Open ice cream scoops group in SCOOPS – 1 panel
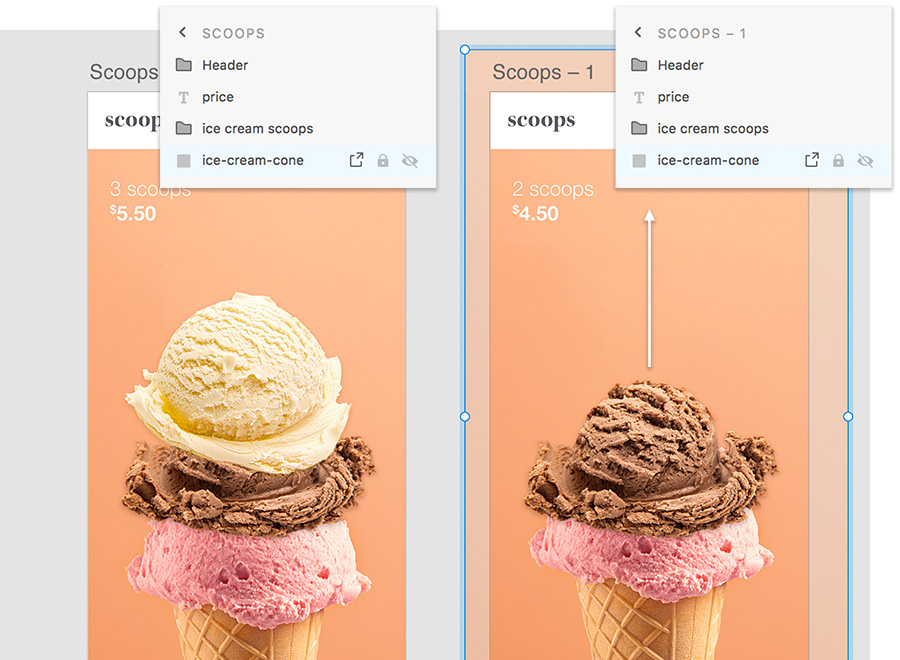 753,129
